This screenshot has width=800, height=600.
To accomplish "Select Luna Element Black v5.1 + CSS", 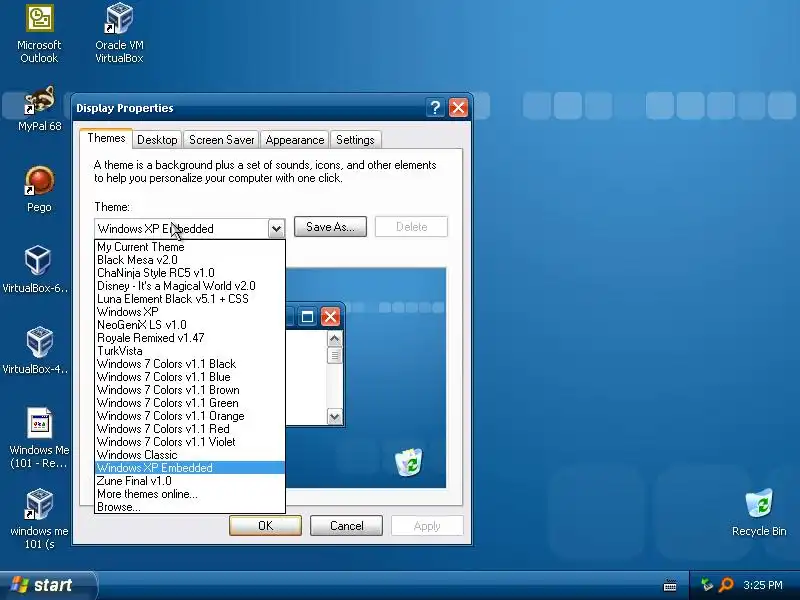I will pyautogui.click(x=190, y=299).
